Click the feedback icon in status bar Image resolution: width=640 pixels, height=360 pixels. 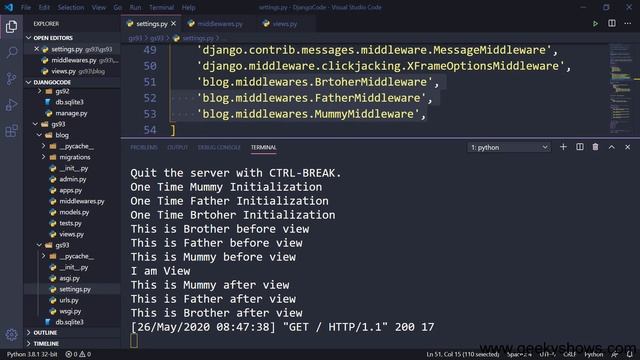coord(614,354)
